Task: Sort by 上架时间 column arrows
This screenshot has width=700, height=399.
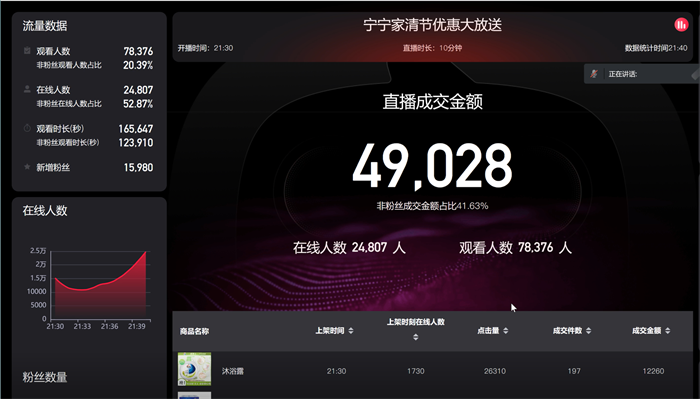Action: pos(351,331)
